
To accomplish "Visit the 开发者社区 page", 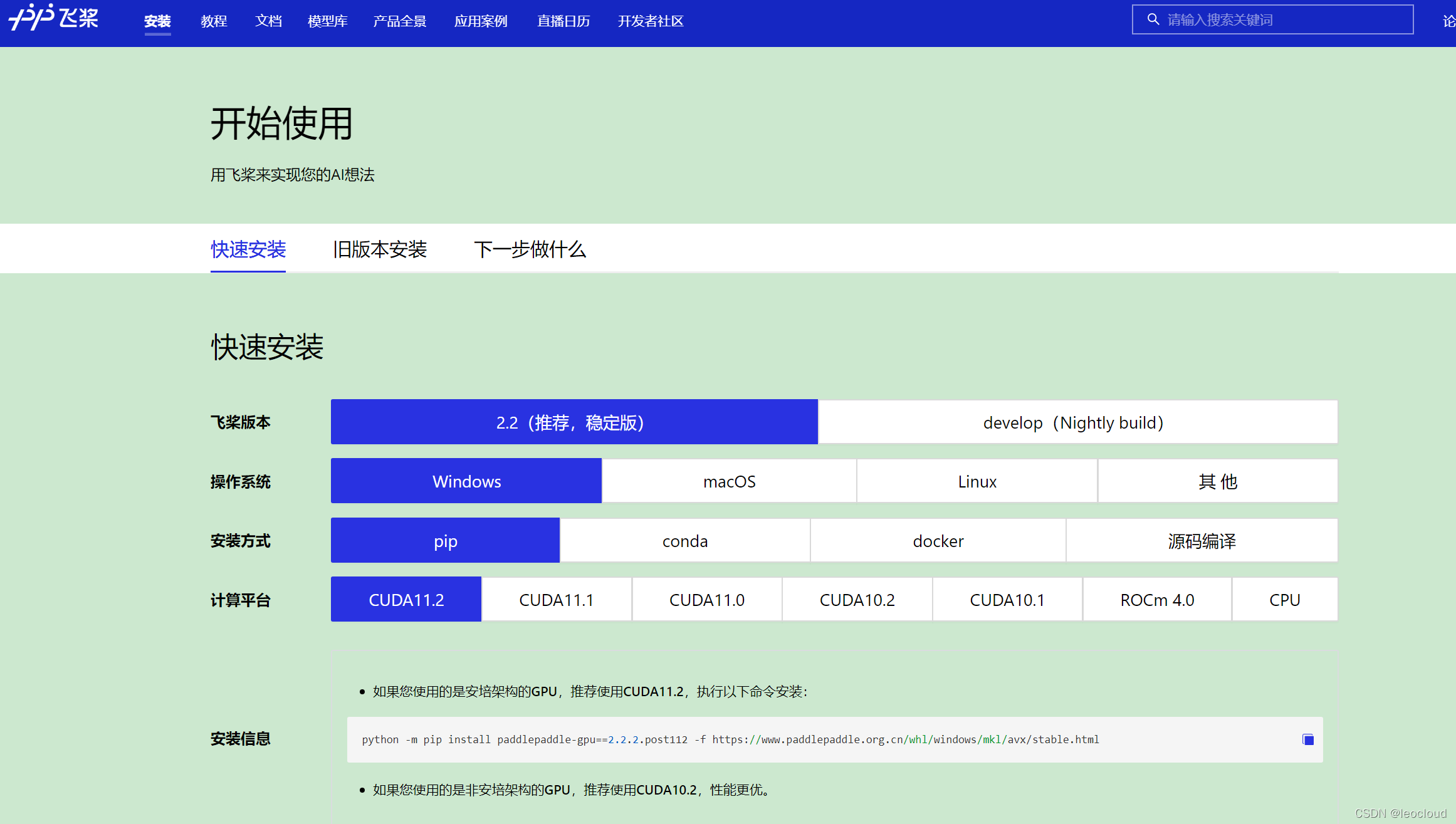I will tap(651, 20).
